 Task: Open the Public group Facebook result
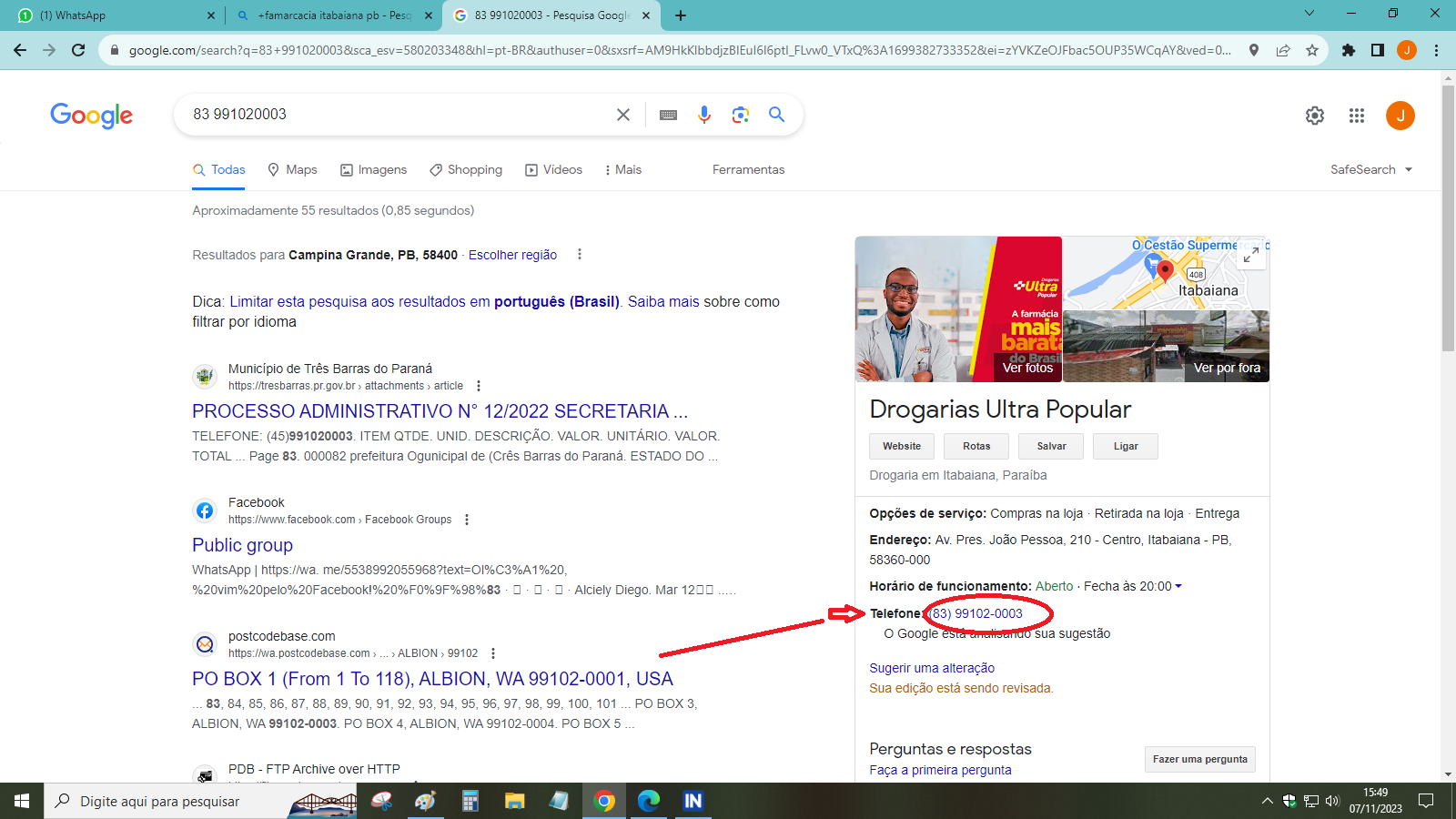(x=242, y=545)
